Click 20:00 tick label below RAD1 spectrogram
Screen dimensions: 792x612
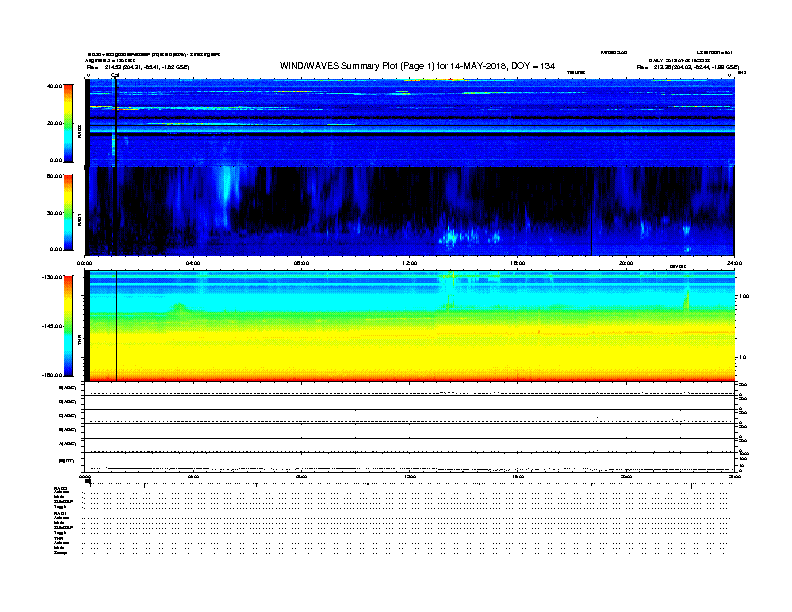tap(626, 263)
